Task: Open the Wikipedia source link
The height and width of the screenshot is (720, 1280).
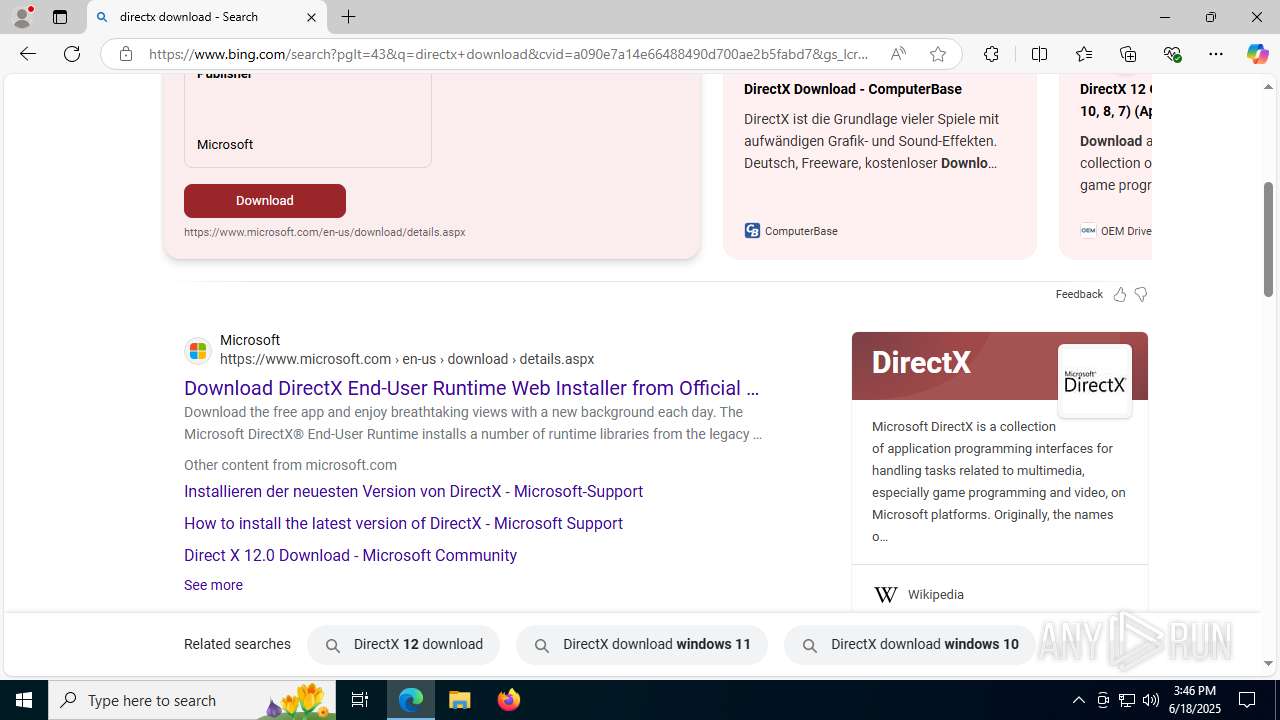Action: tap(935, 595)
